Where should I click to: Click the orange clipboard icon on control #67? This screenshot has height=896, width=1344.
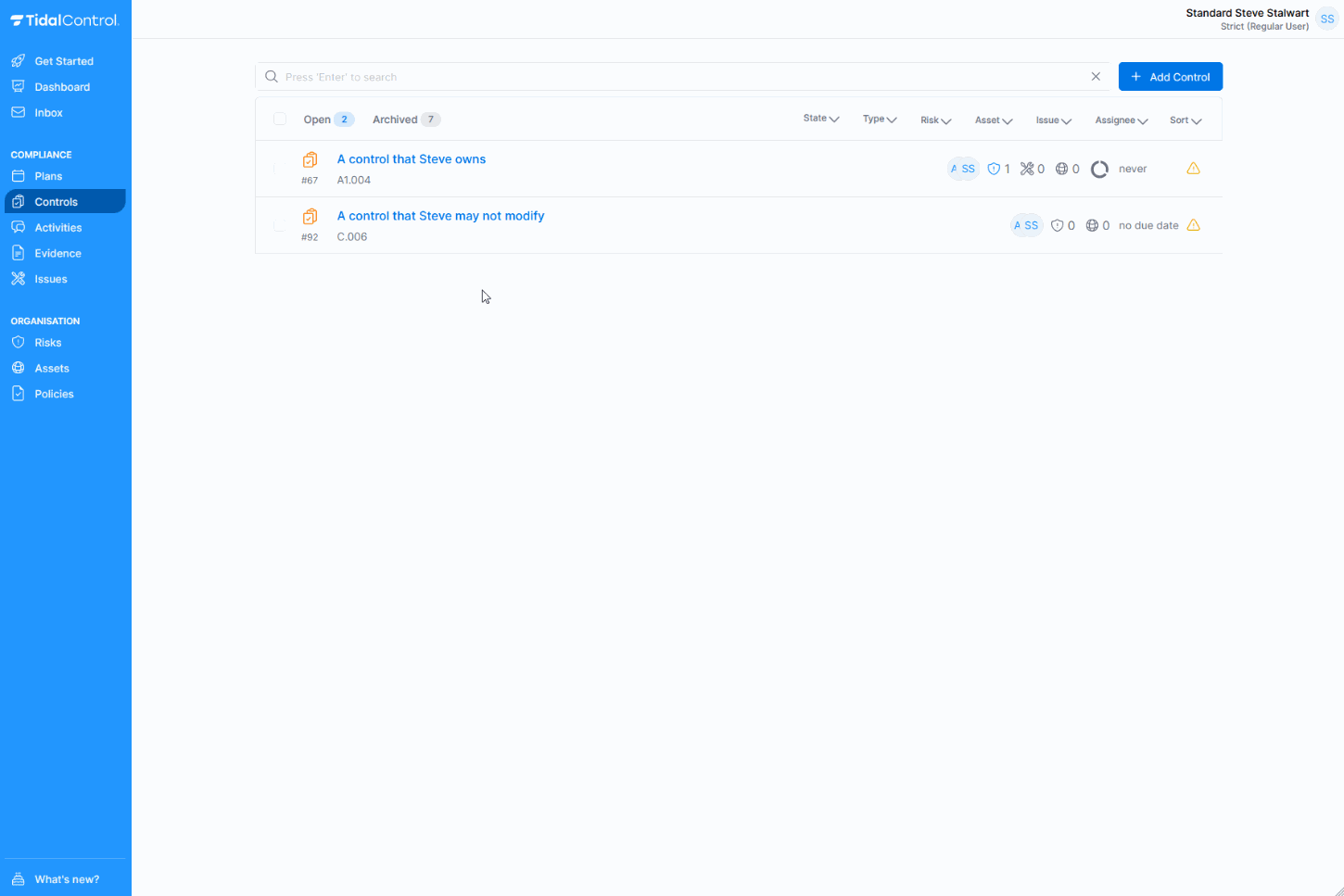point(310,159)
